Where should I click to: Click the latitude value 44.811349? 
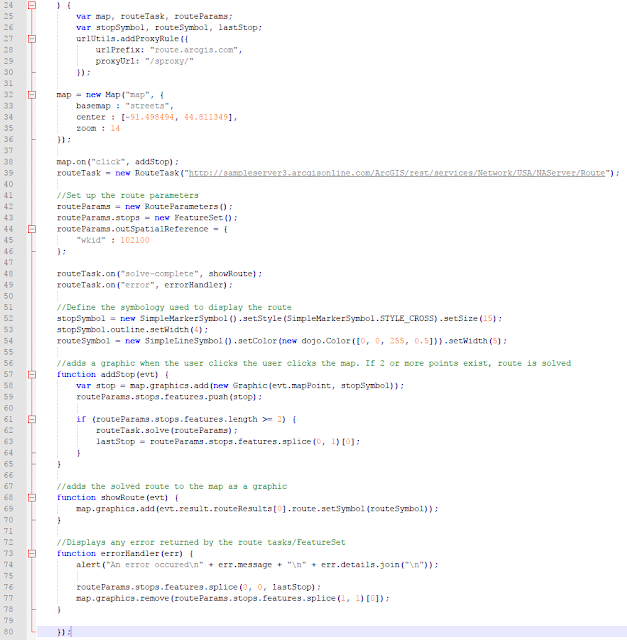tap(206, 117)
